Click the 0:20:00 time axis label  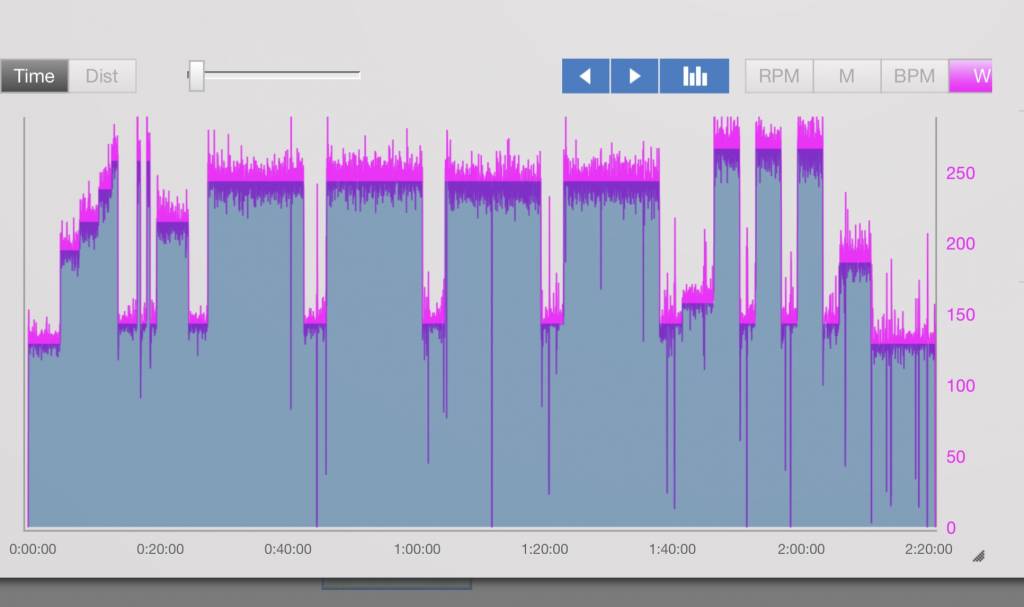160,549
